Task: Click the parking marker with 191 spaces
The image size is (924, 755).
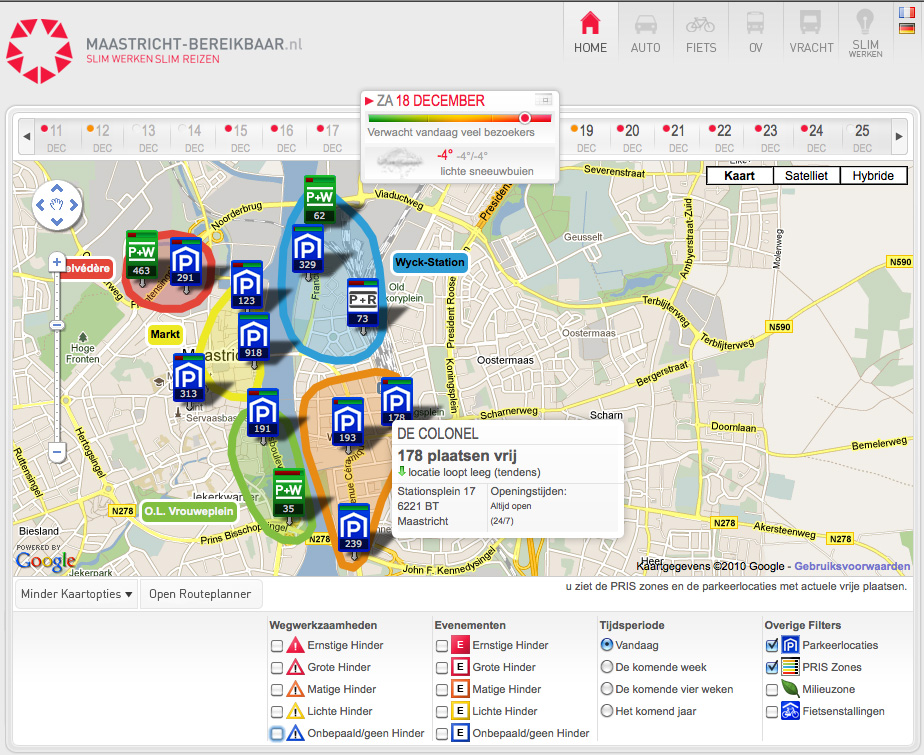Action: 262,413
